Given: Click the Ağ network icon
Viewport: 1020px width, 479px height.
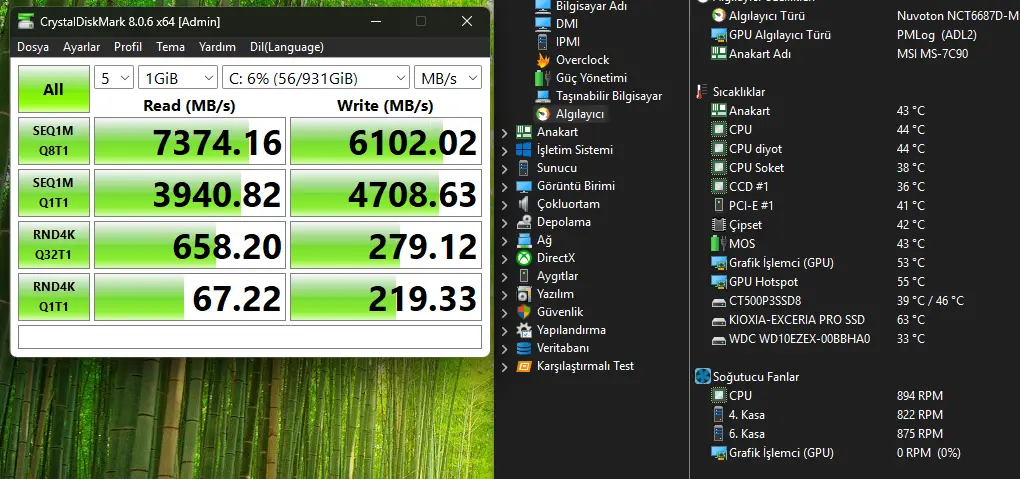Looking at the screenshot, I should (524, 240).
